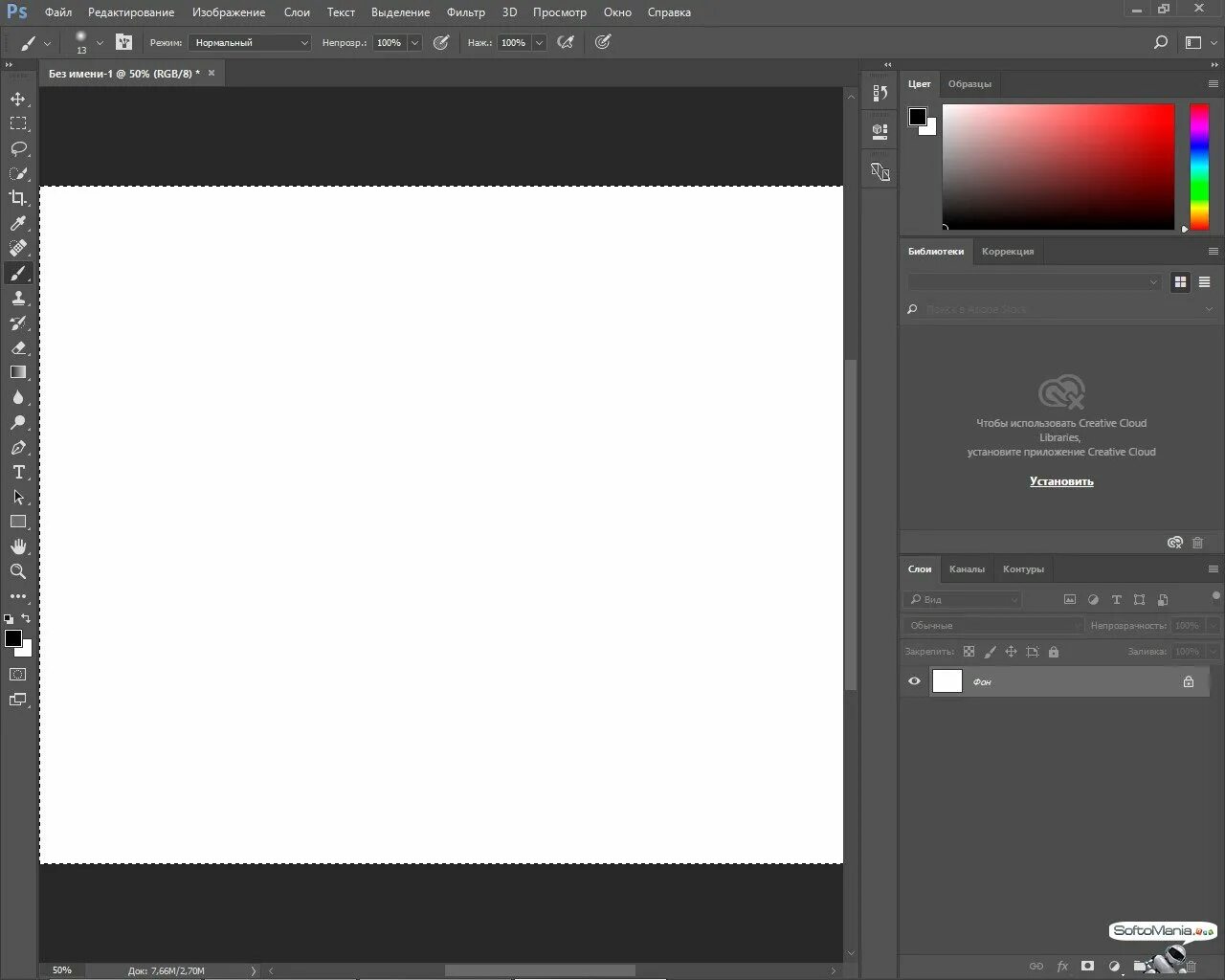Viewport: 1225px width, 980px height.
Task: Enable airbrush-style build-up
Action: pyautogui.click(x=566, y=42)
